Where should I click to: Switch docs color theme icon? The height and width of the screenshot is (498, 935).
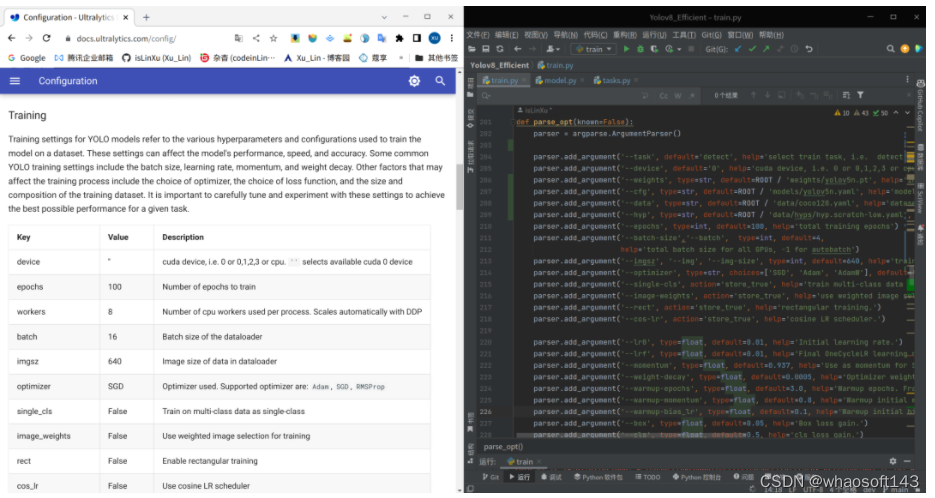coord(414,81)
